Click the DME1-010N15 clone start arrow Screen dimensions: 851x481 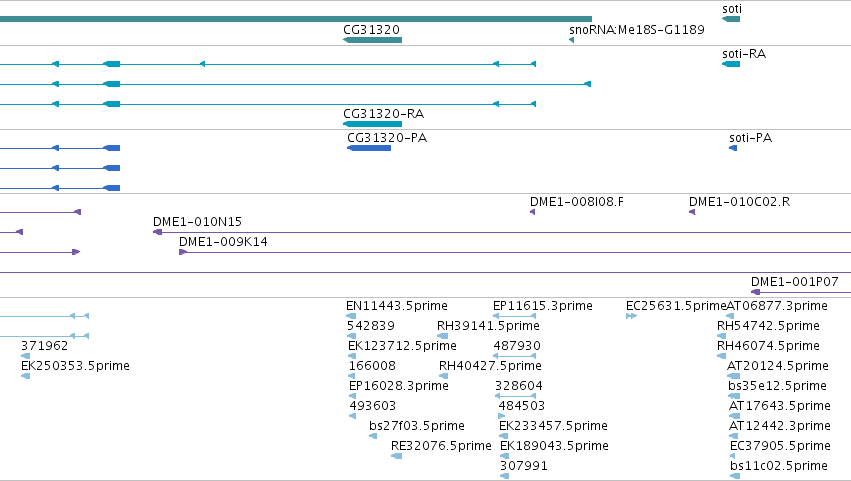coord(157,232)
